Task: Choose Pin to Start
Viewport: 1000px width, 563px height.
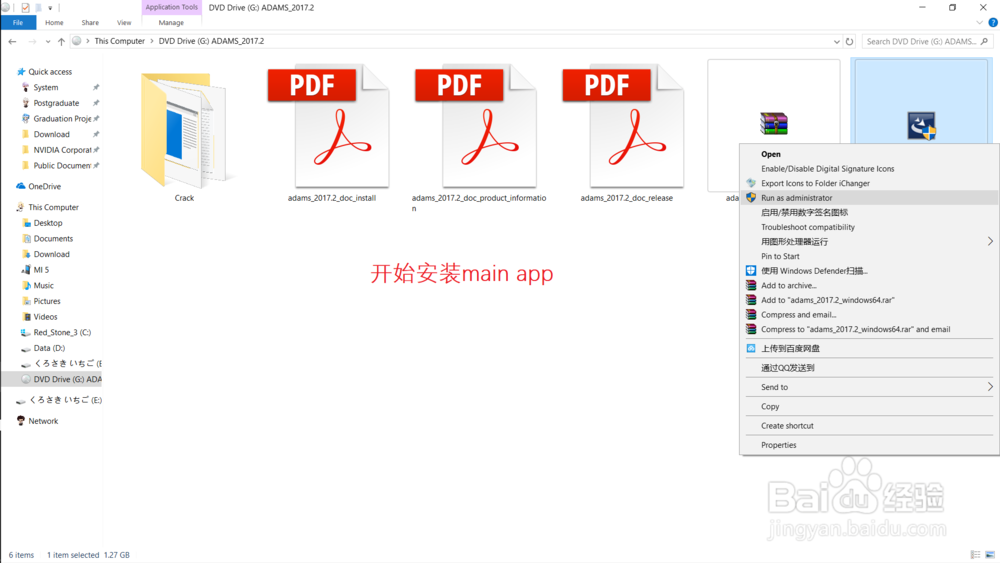Action: click(x=869, y=256)
